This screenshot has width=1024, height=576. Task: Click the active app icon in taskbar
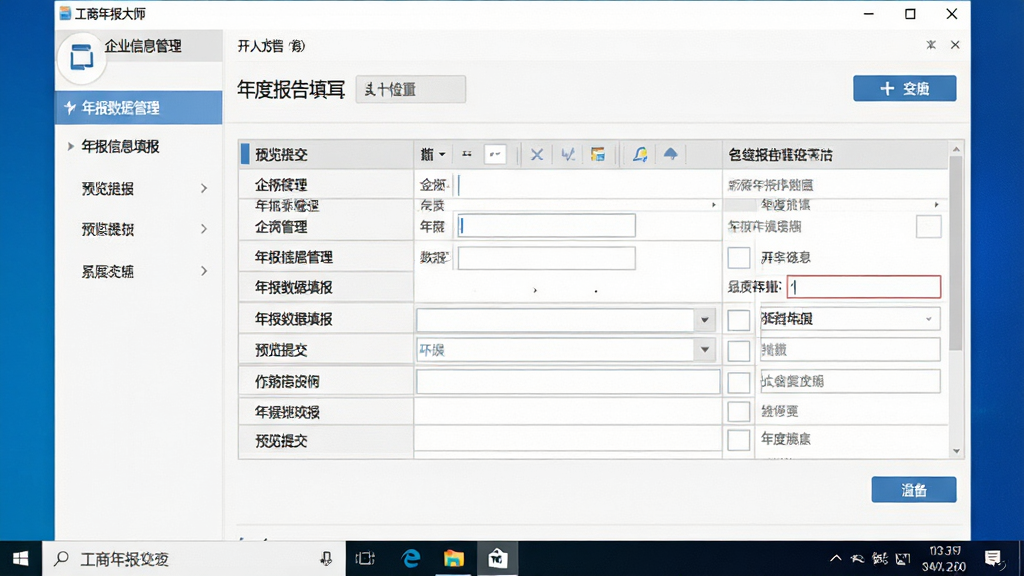(498, 558)
